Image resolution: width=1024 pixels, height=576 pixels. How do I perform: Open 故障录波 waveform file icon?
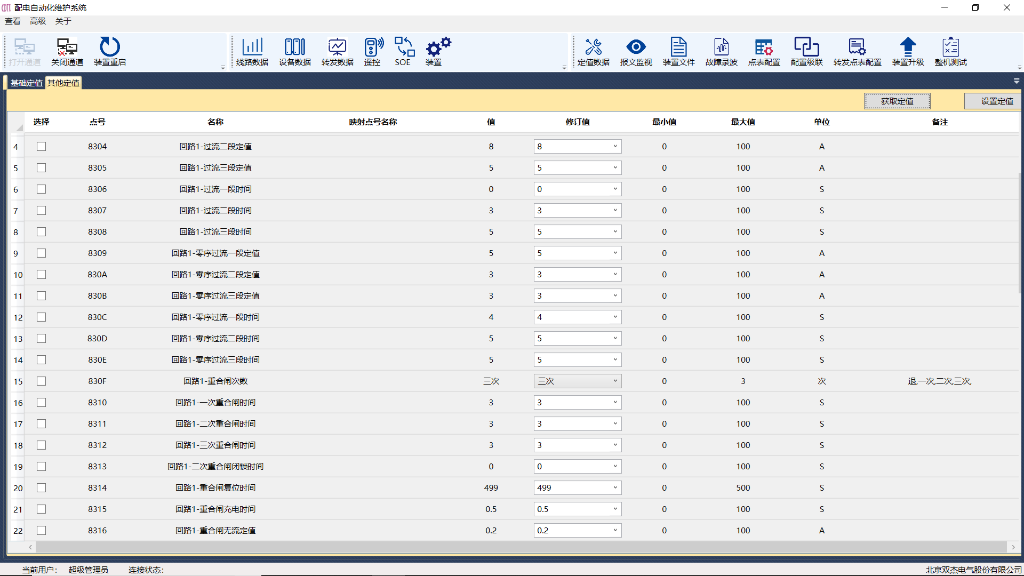(x=721, y=47)
